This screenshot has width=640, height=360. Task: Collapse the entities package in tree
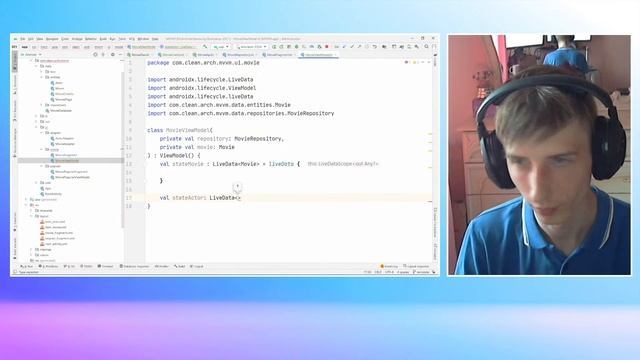pyautogui.click(x=42, y=77)
